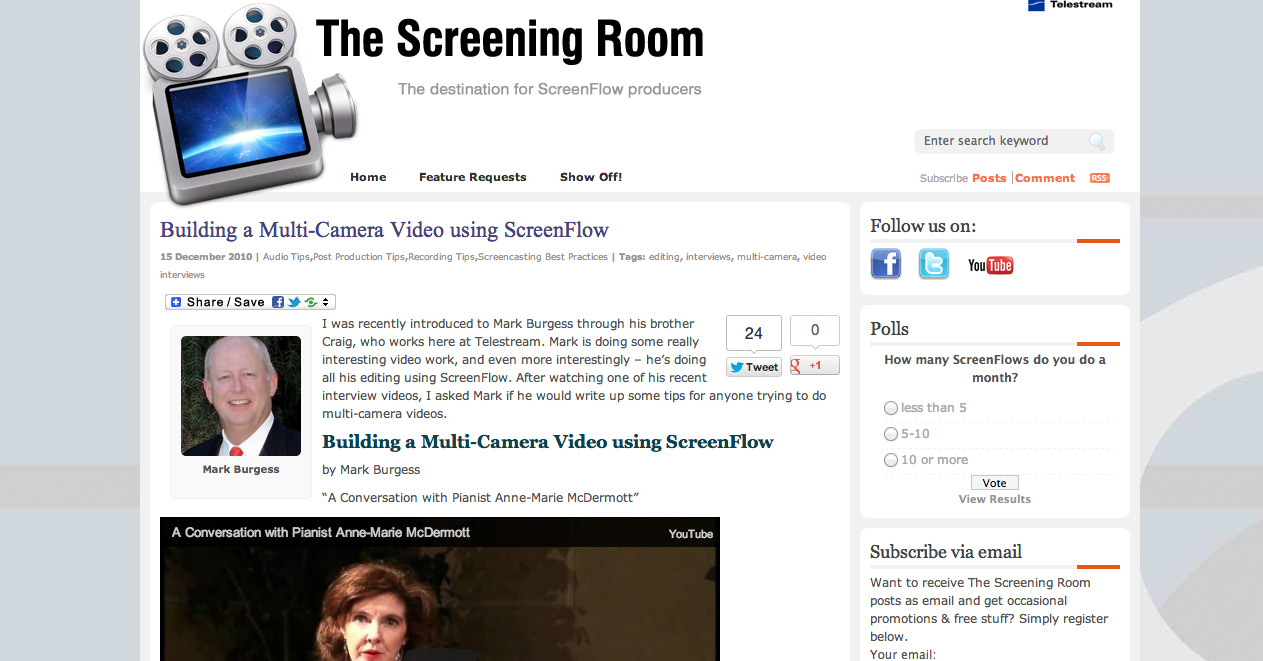Image resolution: width=1263 pixels, height=661 pixels.
Task: Open the Facebook follow icon
Action: point(886,264)
